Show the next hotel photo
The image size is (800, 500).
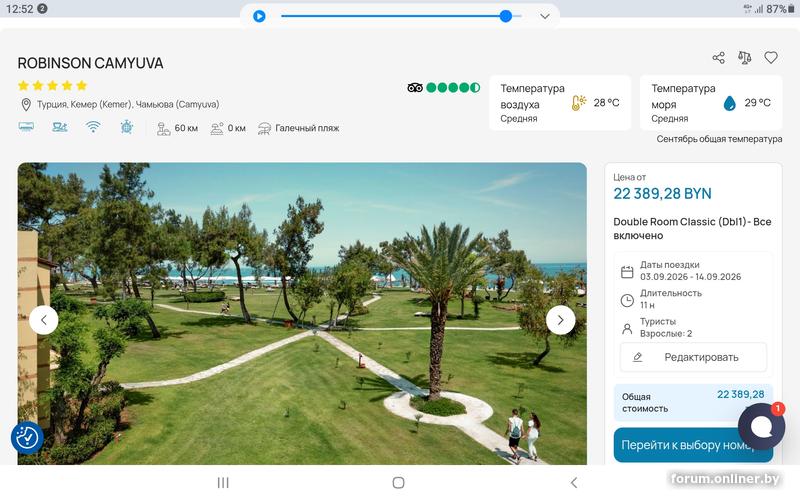click(x=560, y=320)
